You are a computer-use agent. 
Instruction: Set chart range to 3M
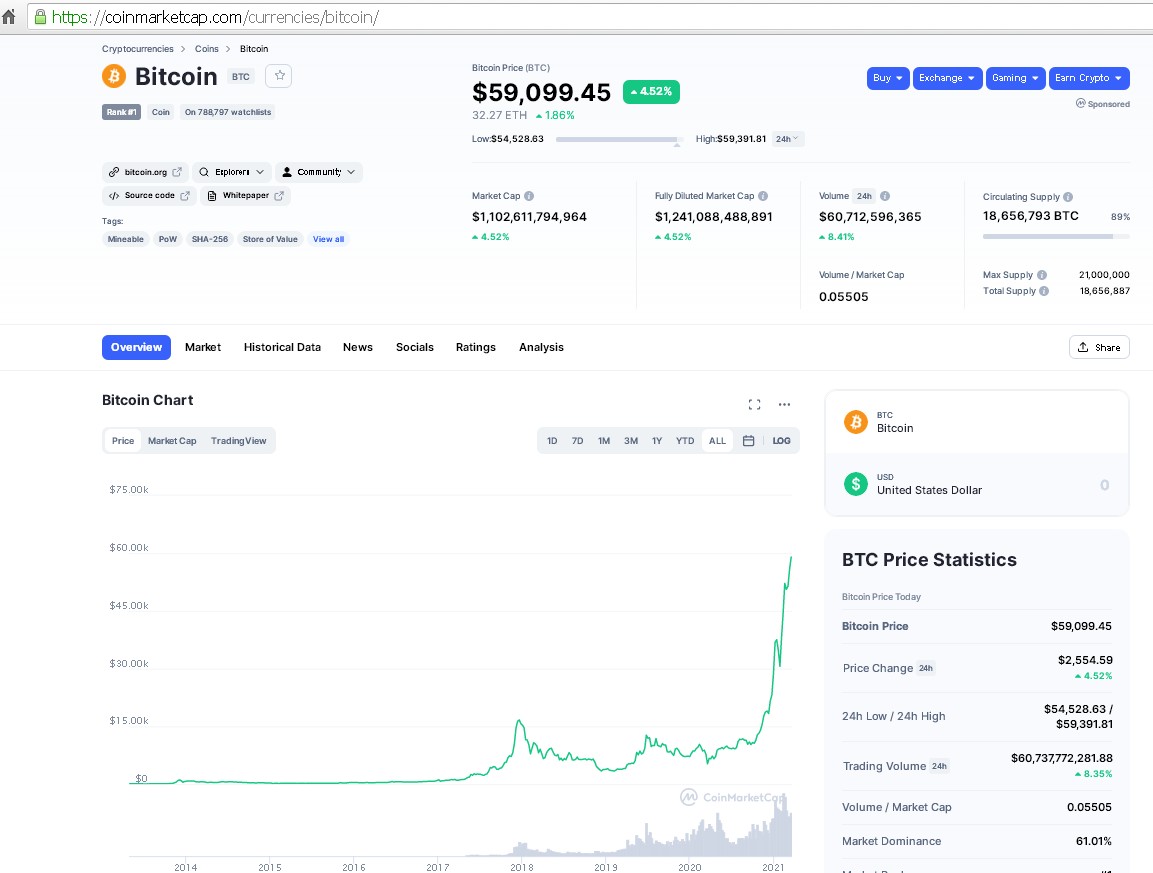coord(631,441)
